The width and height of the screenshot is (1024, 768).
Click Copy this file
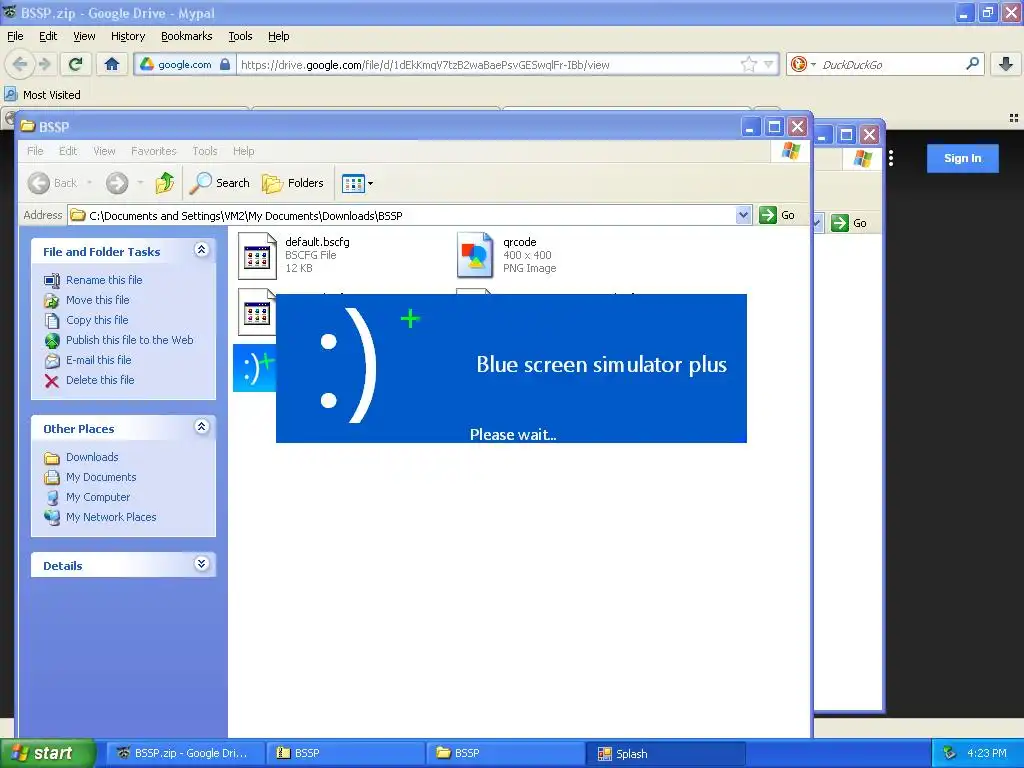click(97, 320)
